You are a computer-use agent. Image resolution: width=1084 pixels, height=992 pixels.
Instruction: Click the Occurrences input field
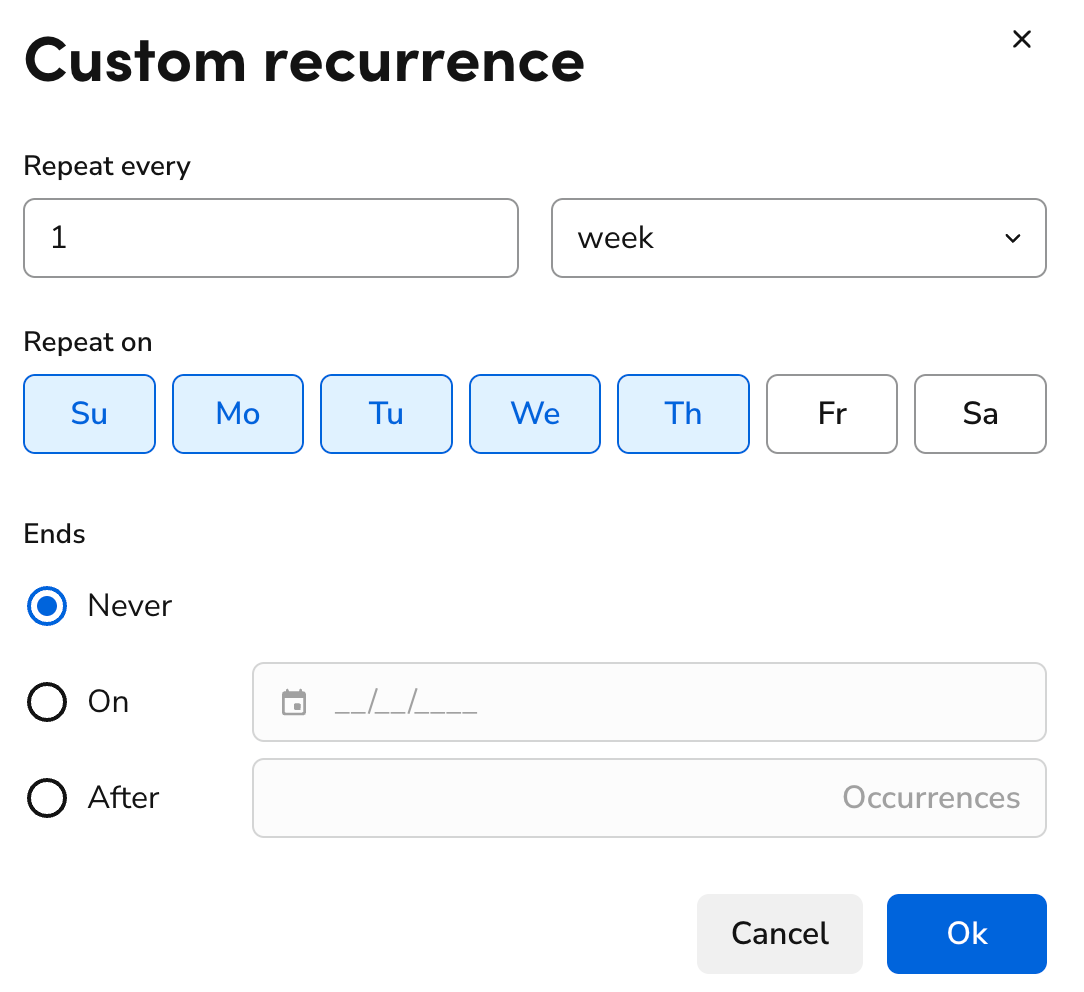tap(649, 797)
